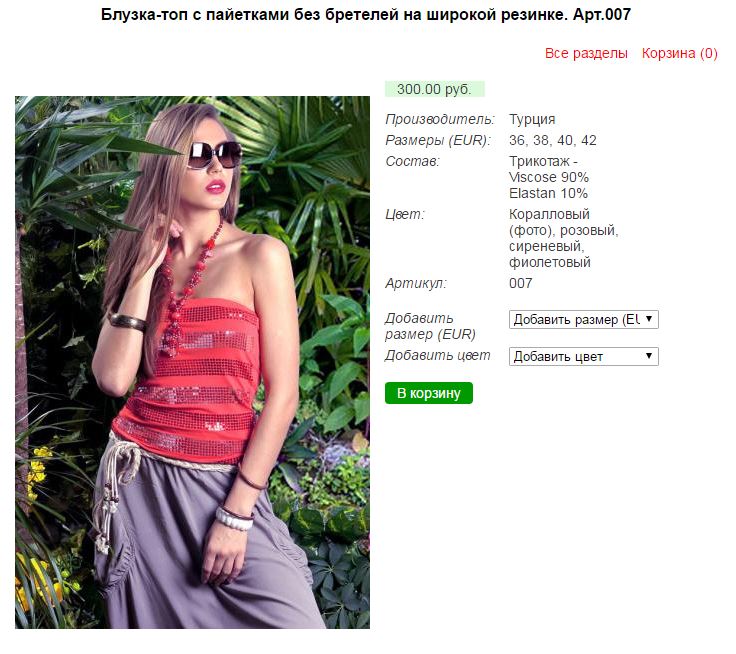Click the Viscose 90% composition text
Image resolution: width=736 pixels, height=654 pixels.
[548, 177]
